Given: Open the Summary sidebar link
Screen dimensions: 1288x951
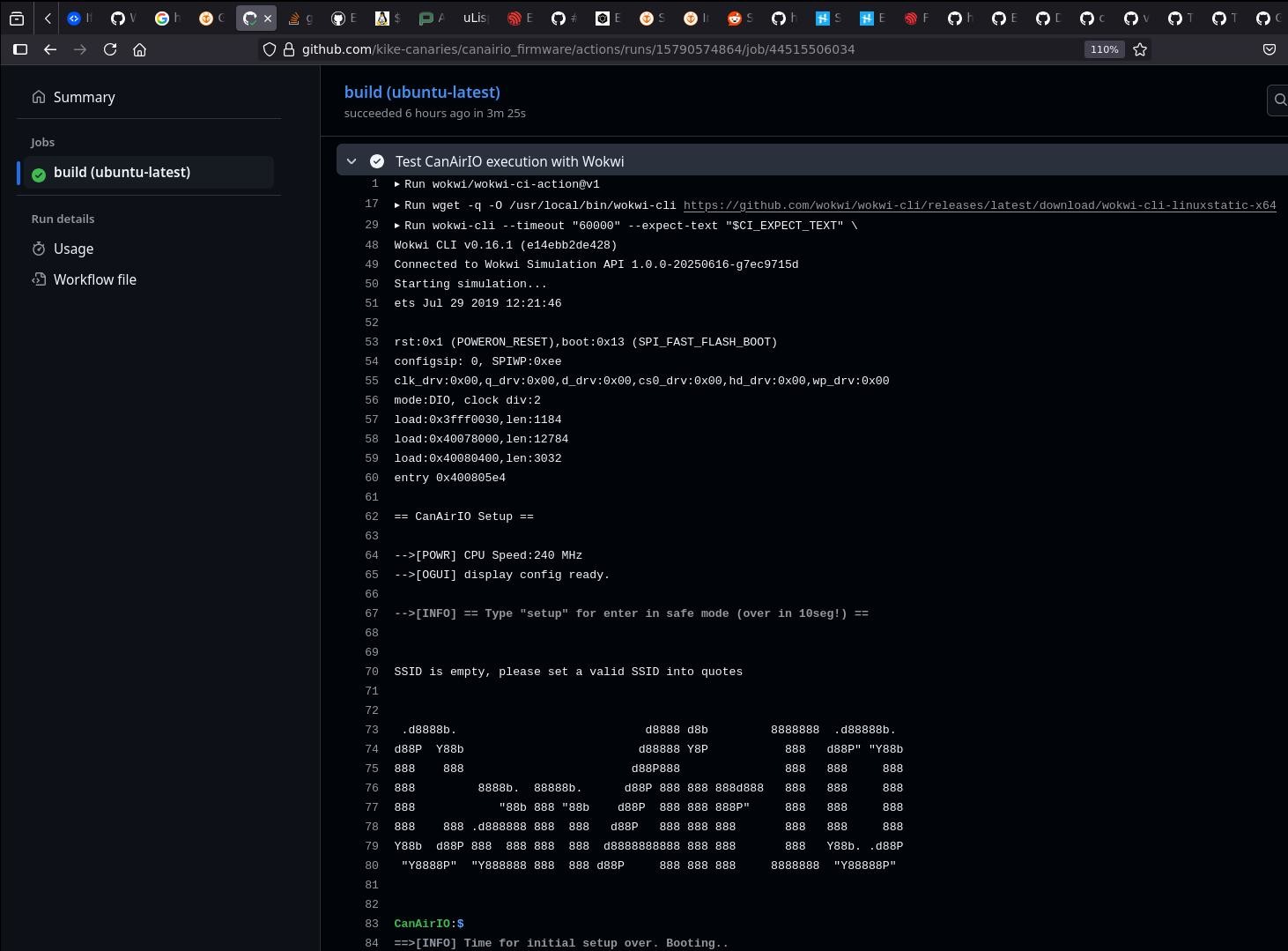Looking at the screenshot, I should pyautogui.click(x=84, y=97).
